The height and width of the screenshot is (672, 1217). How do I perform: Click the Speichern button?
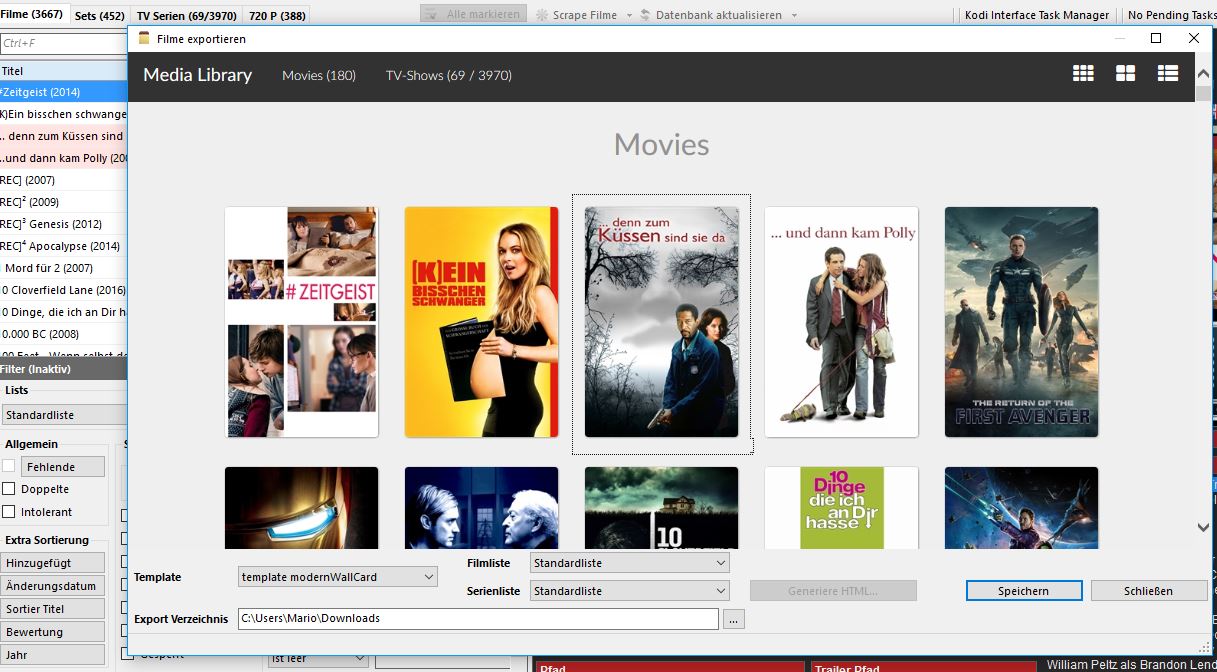(x=1024, y=591)
